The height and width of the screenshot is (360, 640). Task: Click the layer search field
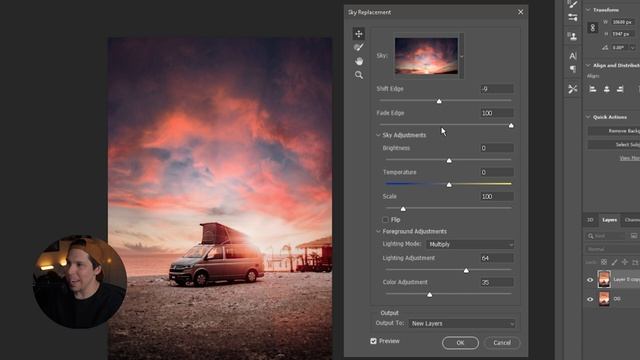pos(607,236)
